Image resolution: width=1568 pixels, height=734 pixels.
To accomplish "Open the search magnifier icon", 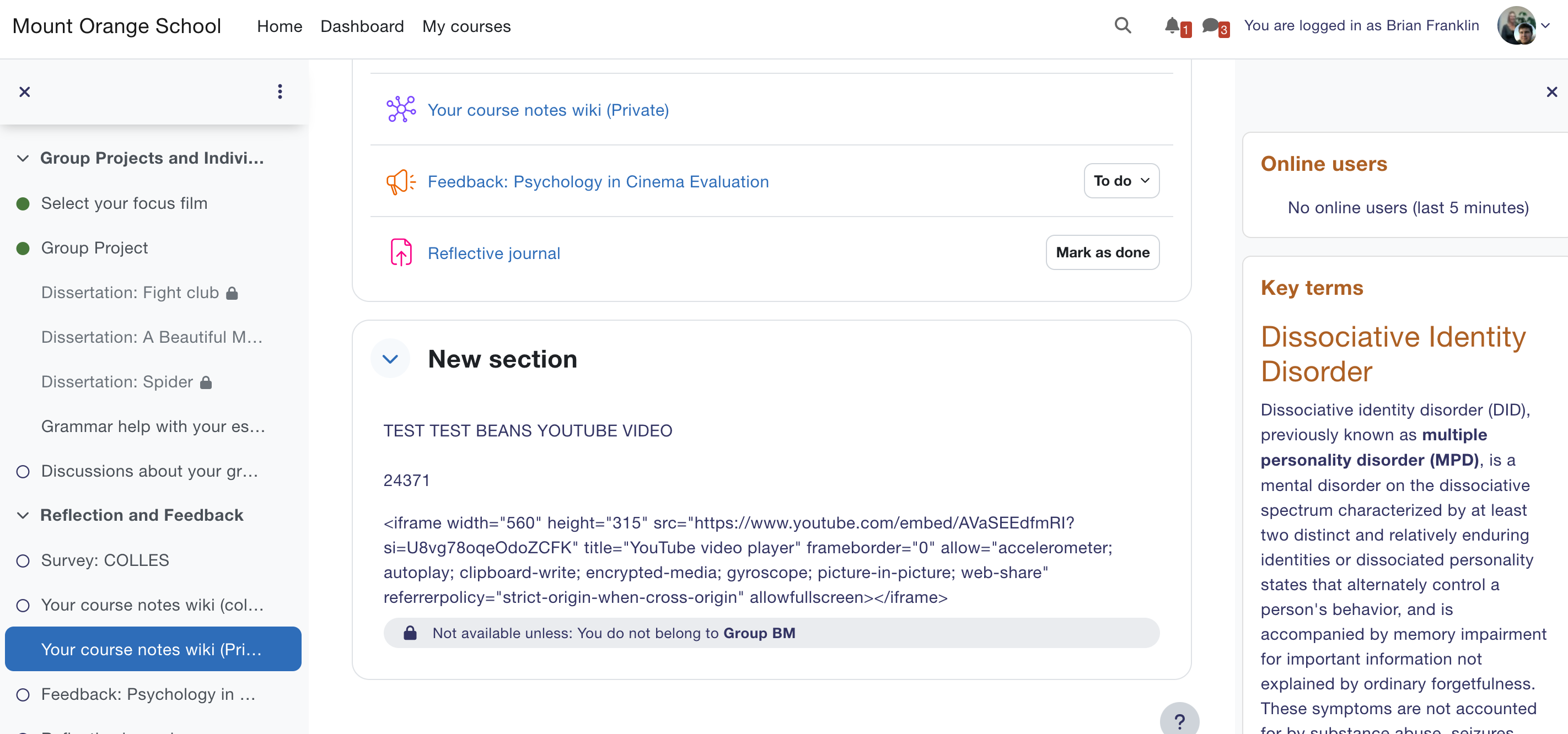I will pyautogui.click(x=1123, y=25).
